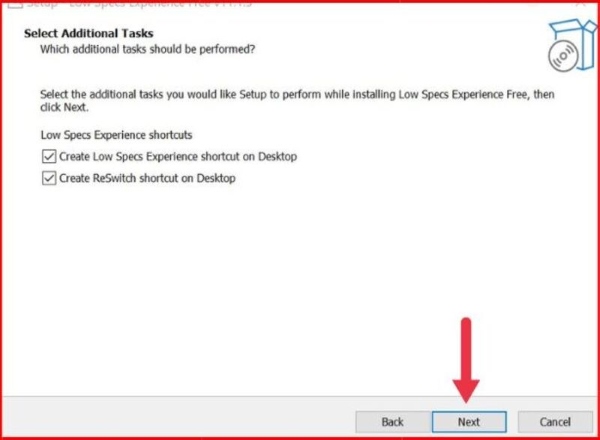Click the instruction paragraph about additional tasks
Image resolution: width=600 pixels, height=440 pixels.
pos(297,101)
